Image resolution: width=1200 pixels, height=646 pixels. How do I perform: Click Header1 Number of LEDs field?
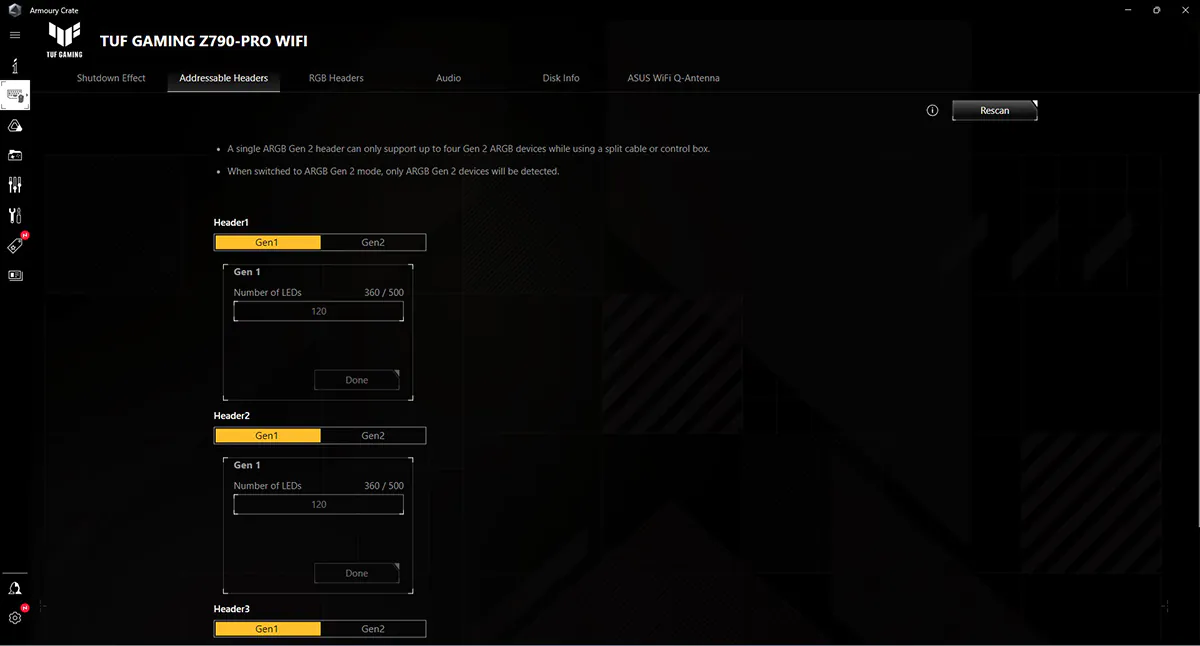coord(319,311)
